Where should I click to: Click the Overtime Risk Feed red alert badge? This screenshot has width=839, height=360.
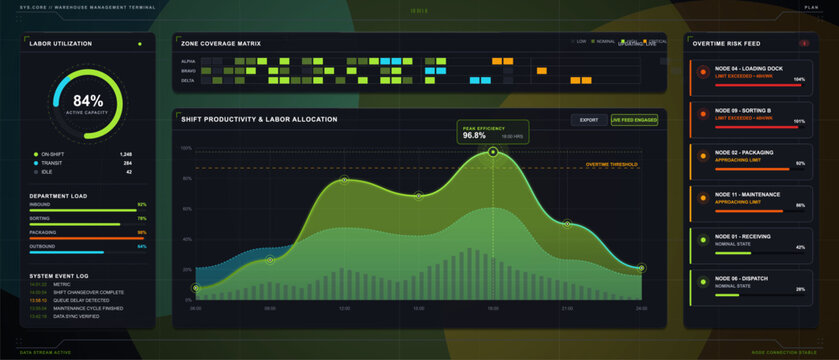pyautogui.click(x=804, y=43)
